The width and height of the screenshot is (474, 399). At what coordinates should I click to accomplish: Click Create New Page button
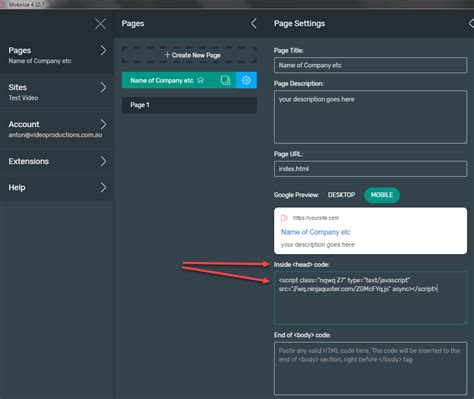point(189,55)
